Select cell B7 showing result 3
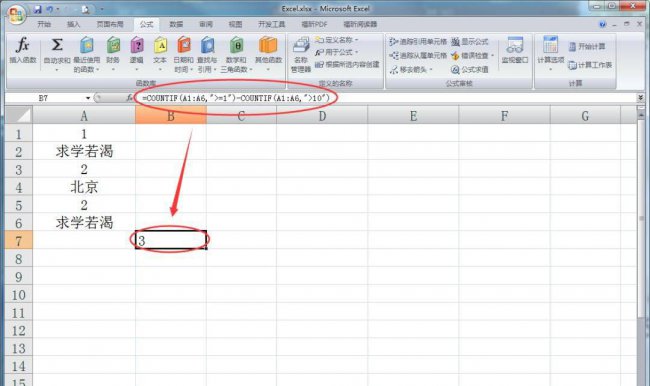 coord(171,240)
